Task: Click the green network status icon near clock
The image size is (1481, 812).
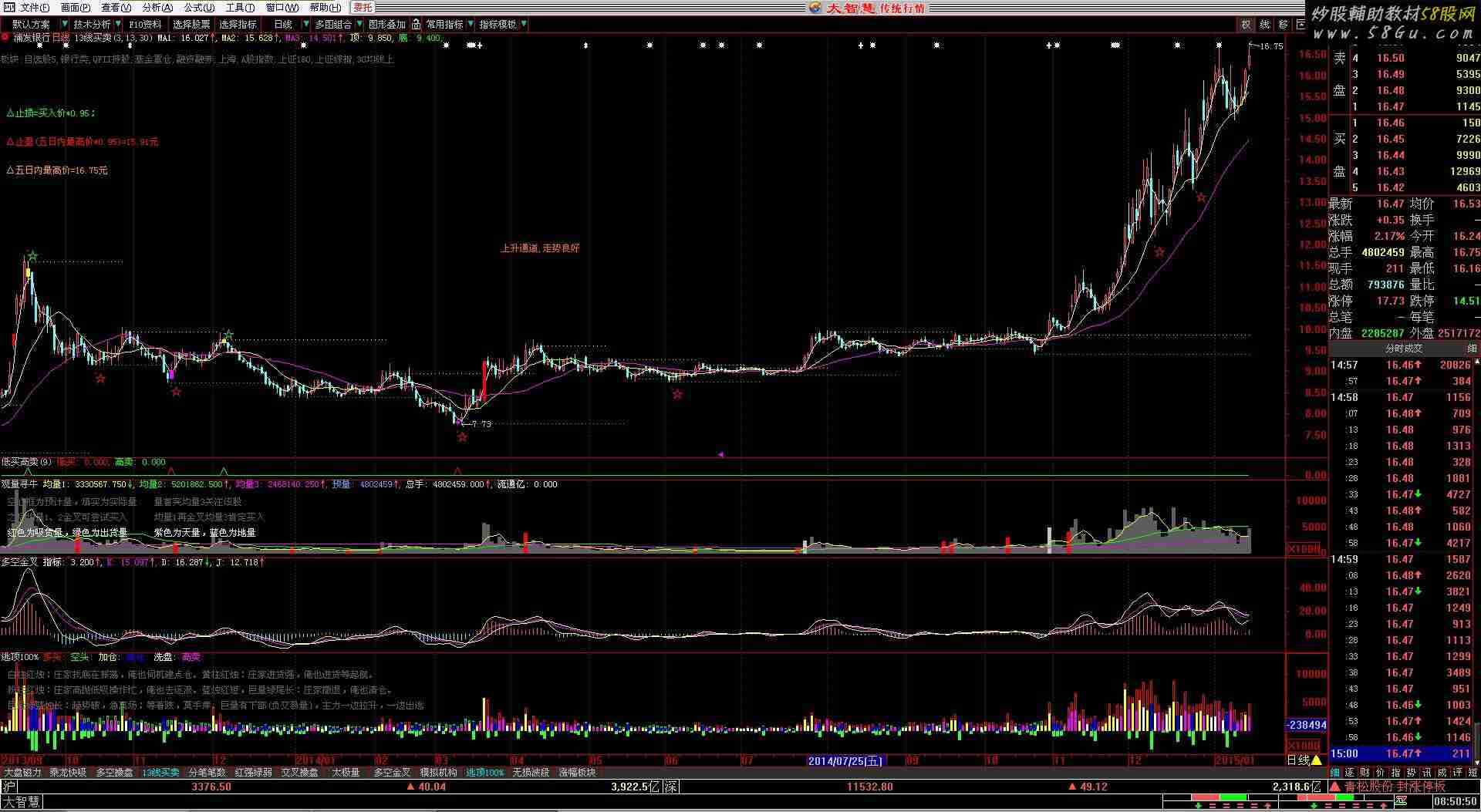Action: 1401,802
